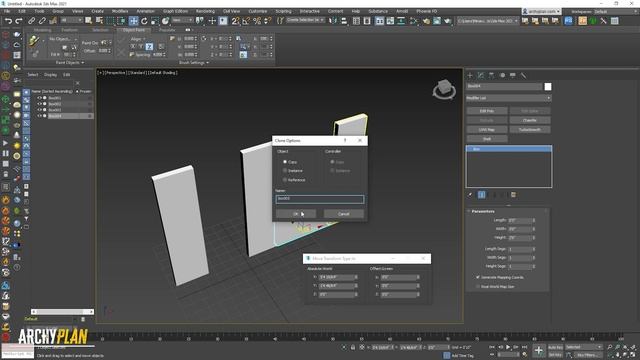Confirm Clone Options with OK button
Viewport: 640px width, 360px height.
(x=296, y=214)
